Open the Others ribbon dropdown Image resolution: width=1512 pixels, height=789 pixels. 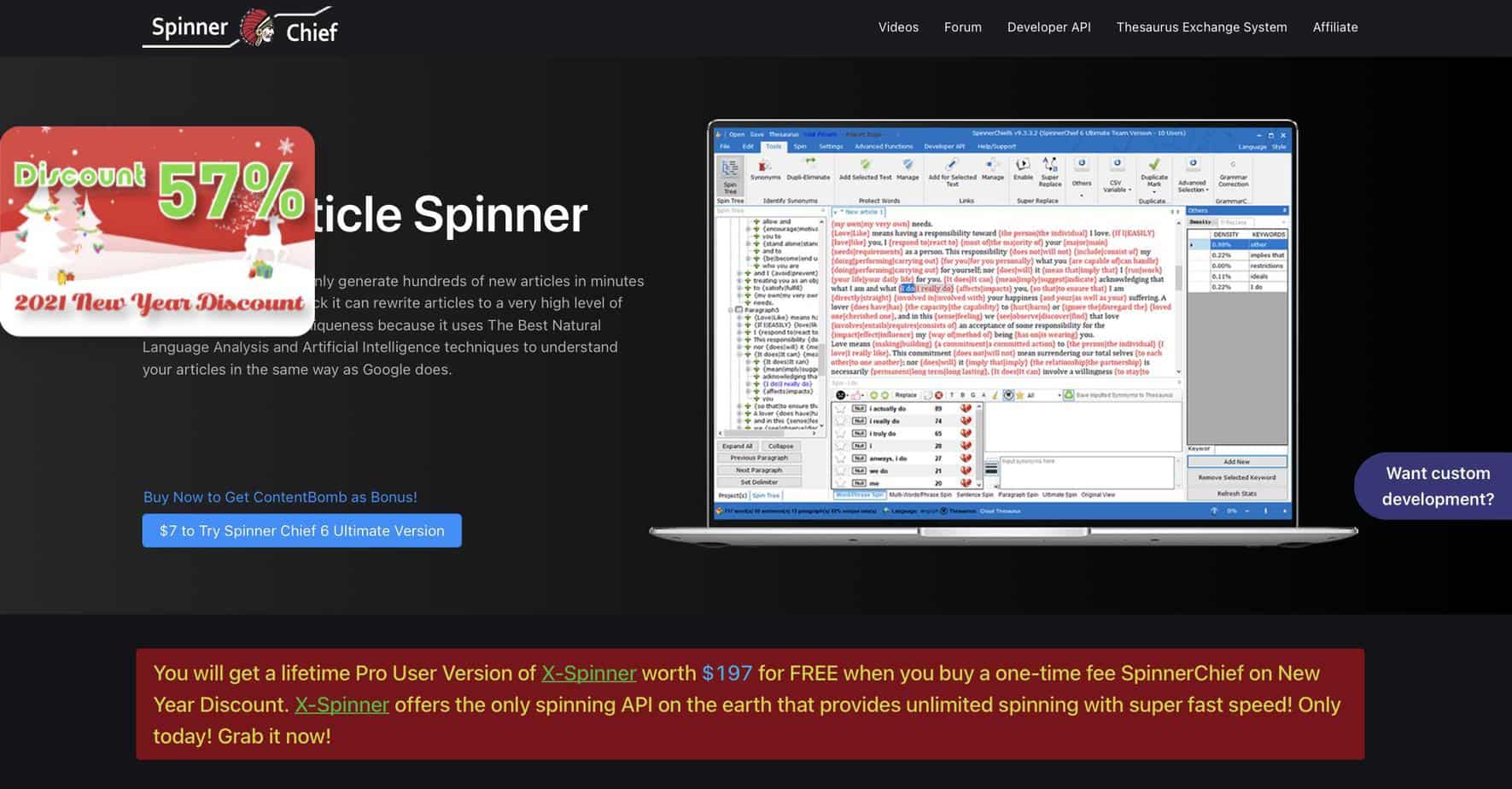pyautogui.click(x=1081, y=177)
